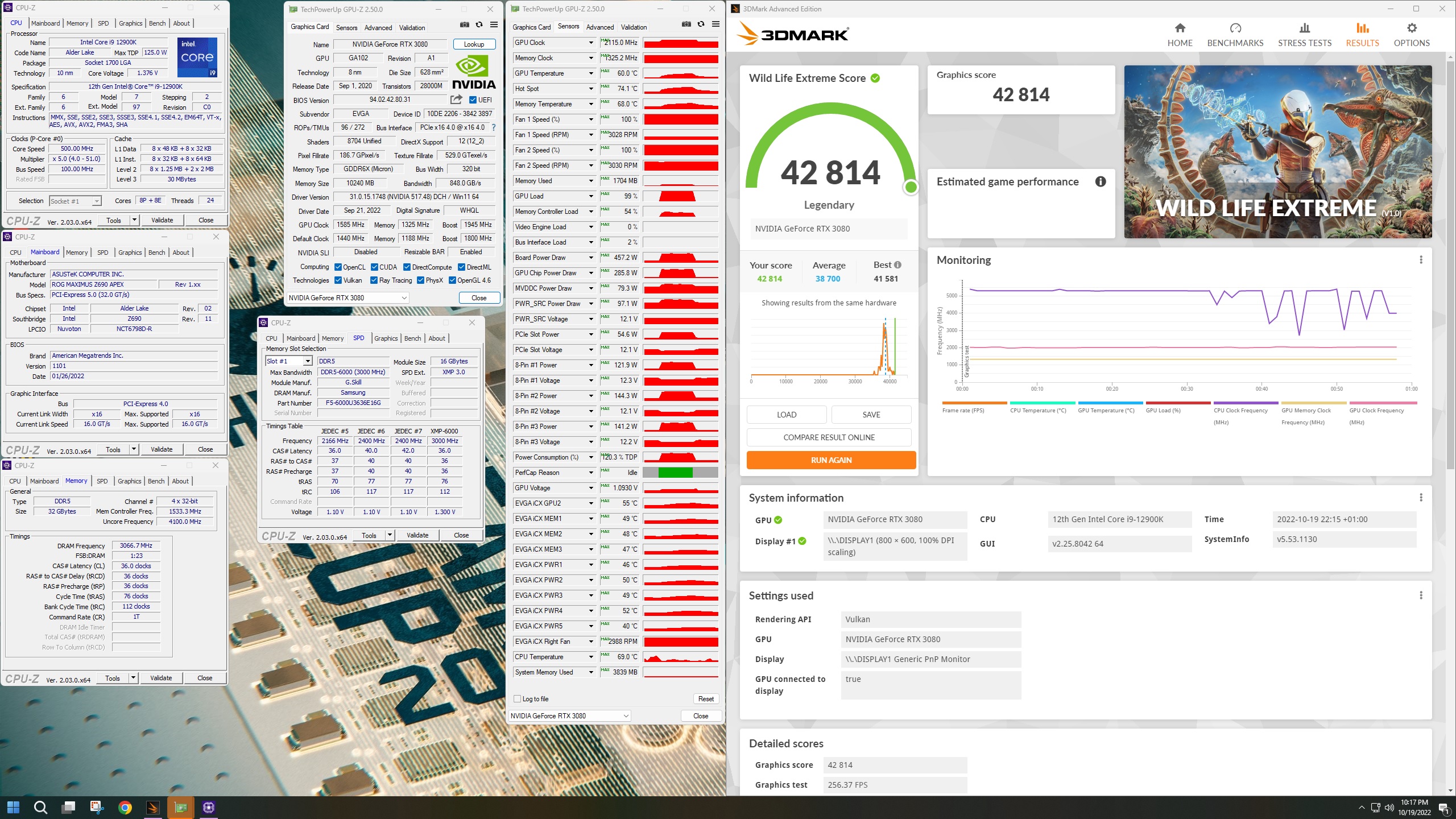1456x819 pixels.
Task: Click volume icon in system tray
Action: 1389,808
